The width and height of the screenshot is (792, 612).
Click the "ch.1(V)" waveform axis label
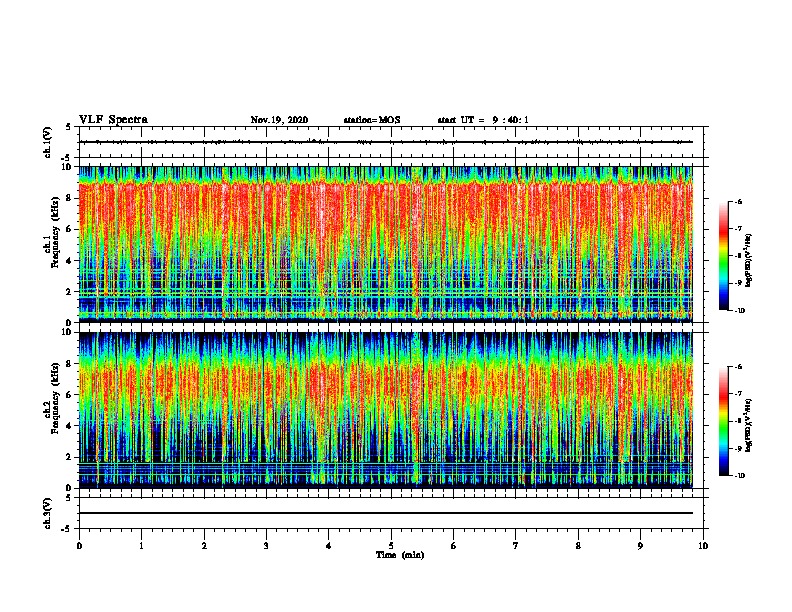(48, 142)
